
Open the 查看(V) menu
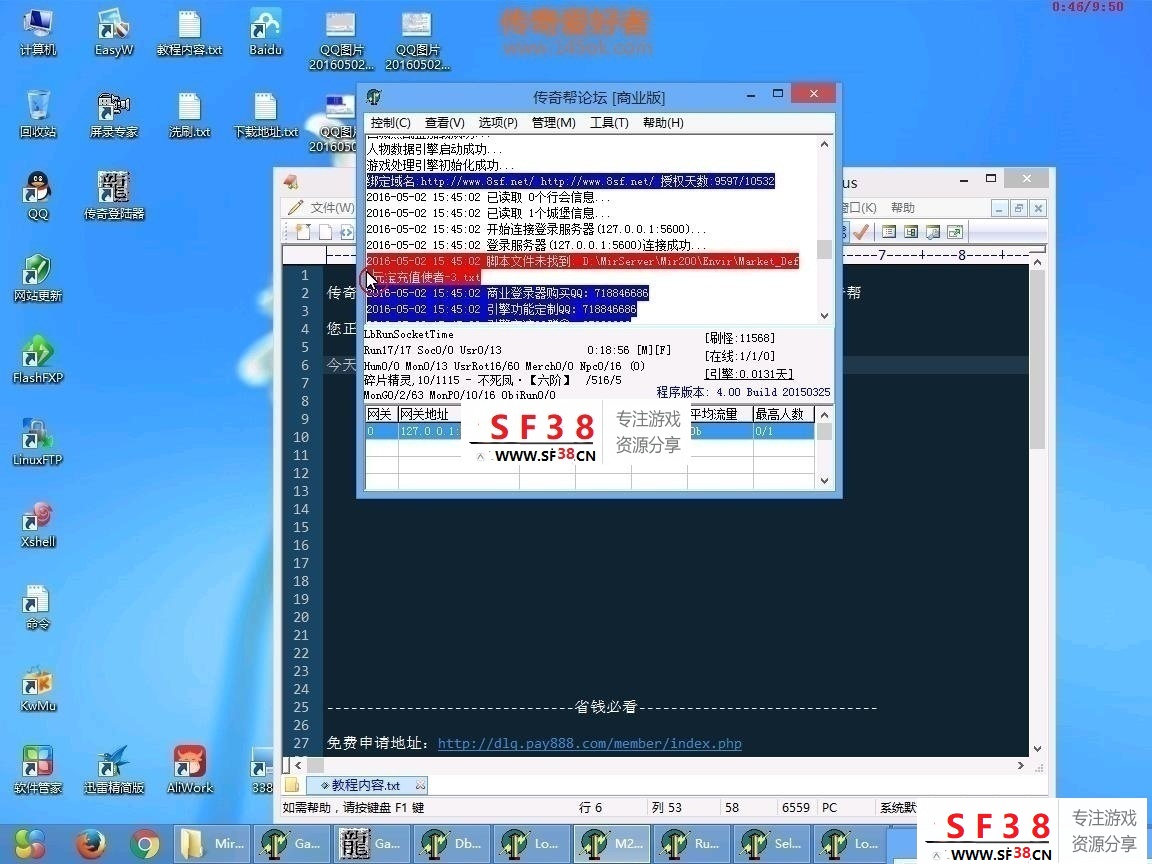coord(444,123)
